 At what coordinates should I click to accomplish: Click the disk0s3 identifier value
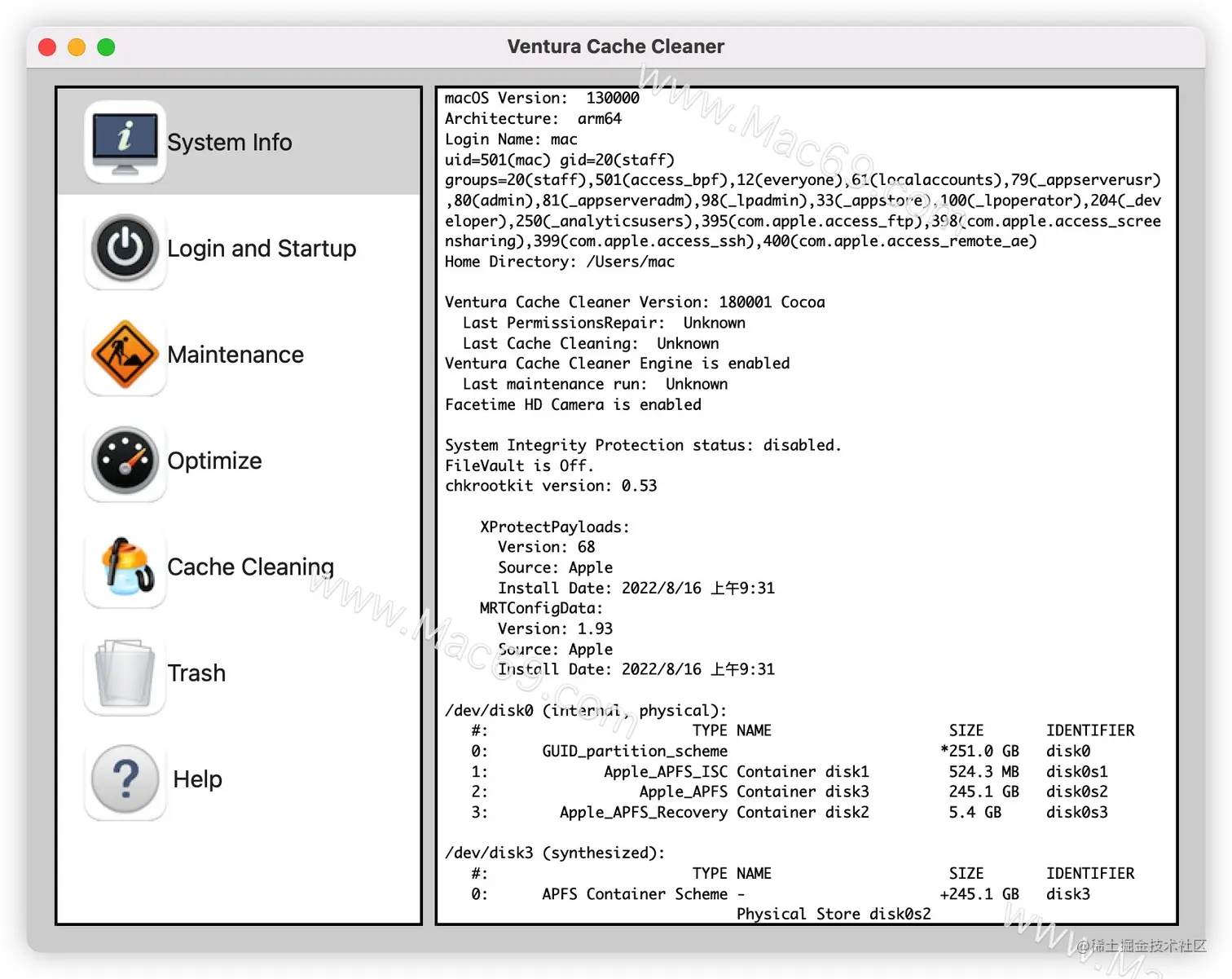1076,812
